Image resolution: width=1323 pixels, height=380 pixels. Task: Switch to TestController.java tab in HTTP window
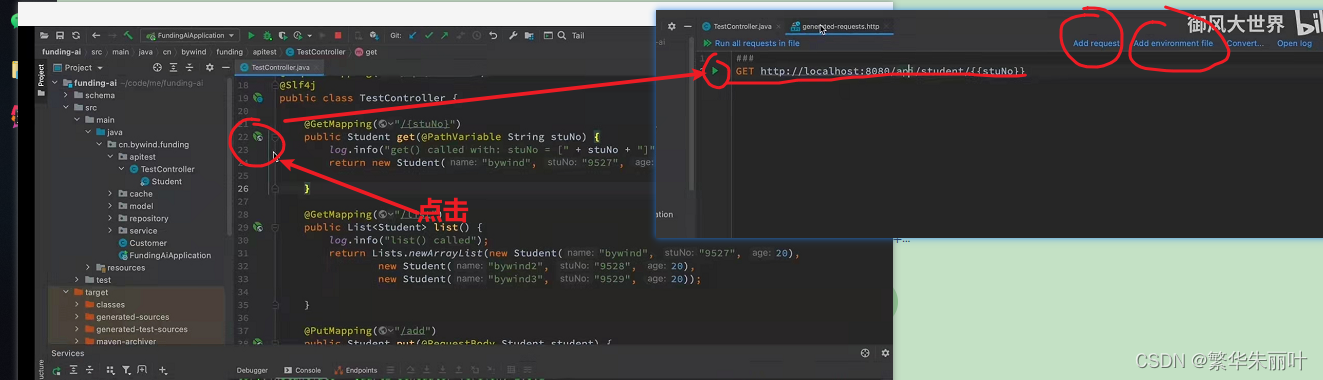(x=742, y=26)
